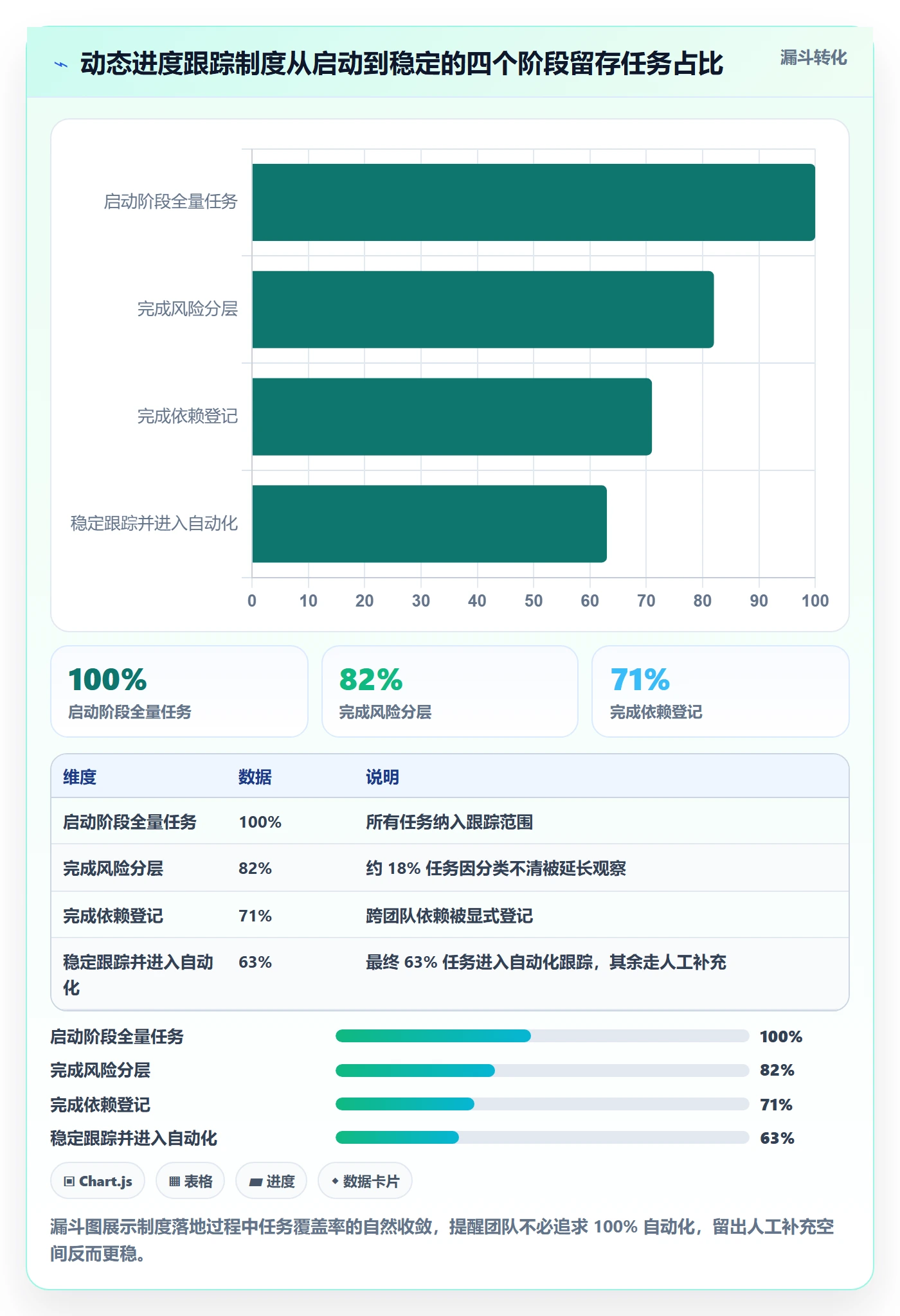Click the 说明 column header
The image size is (900, 1316).
[382, 777]
